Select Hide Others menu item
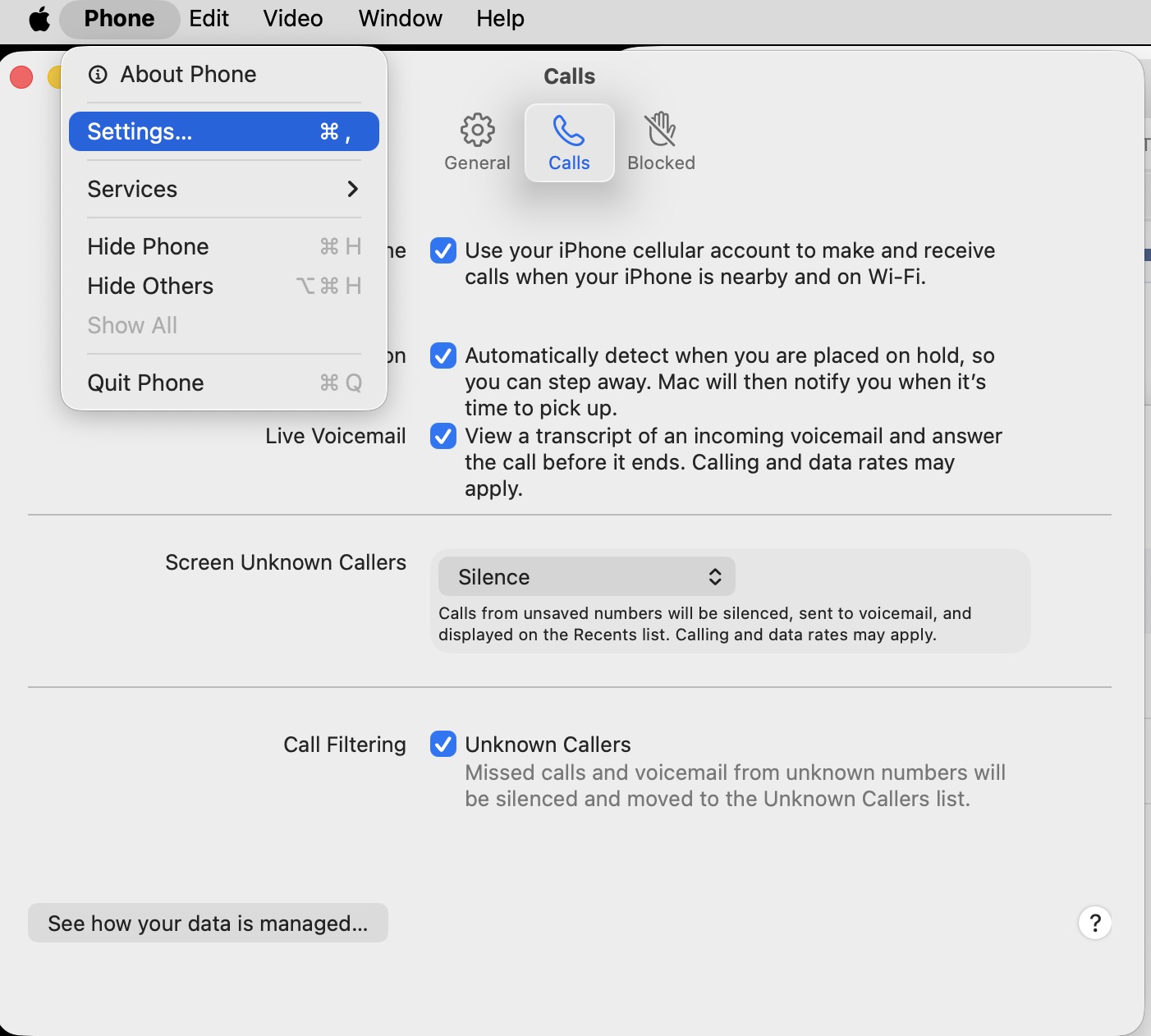Viewport: 1151px width, 1036px height. pos(223,286)
